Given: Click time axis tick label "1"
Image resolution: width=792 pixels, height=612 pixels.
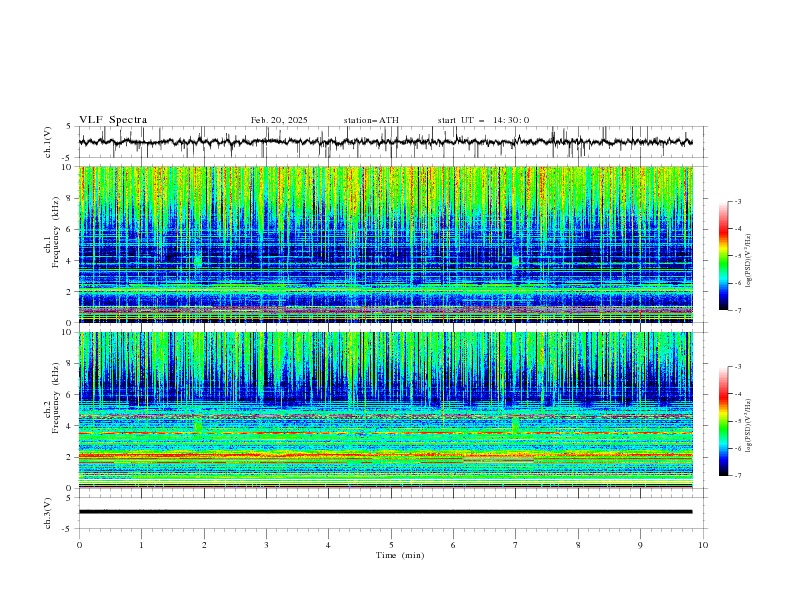Looking at the screenshot, I should (141, 545).
